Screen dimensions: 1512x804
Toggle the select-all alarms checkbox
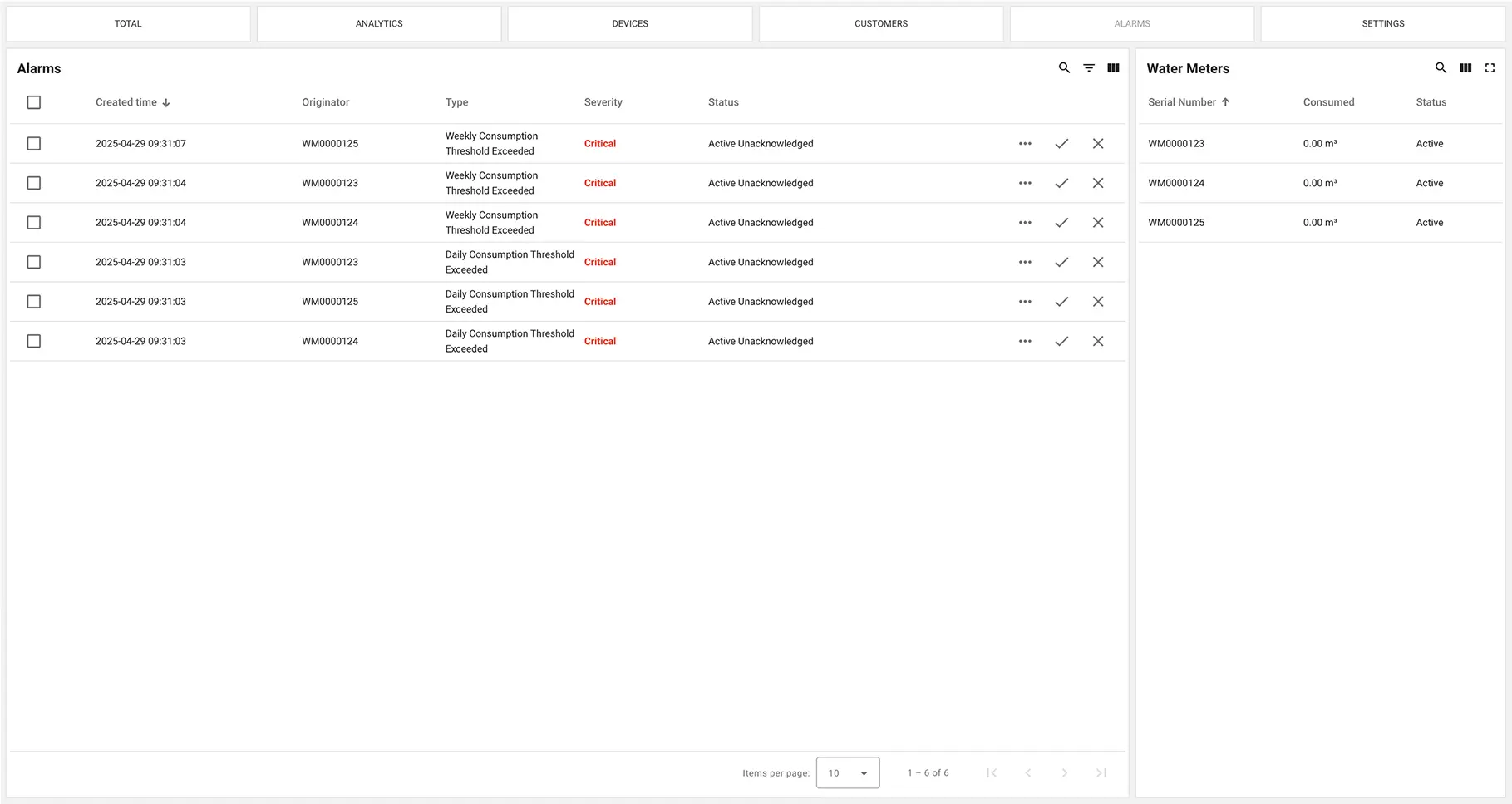tap(34, 102)
